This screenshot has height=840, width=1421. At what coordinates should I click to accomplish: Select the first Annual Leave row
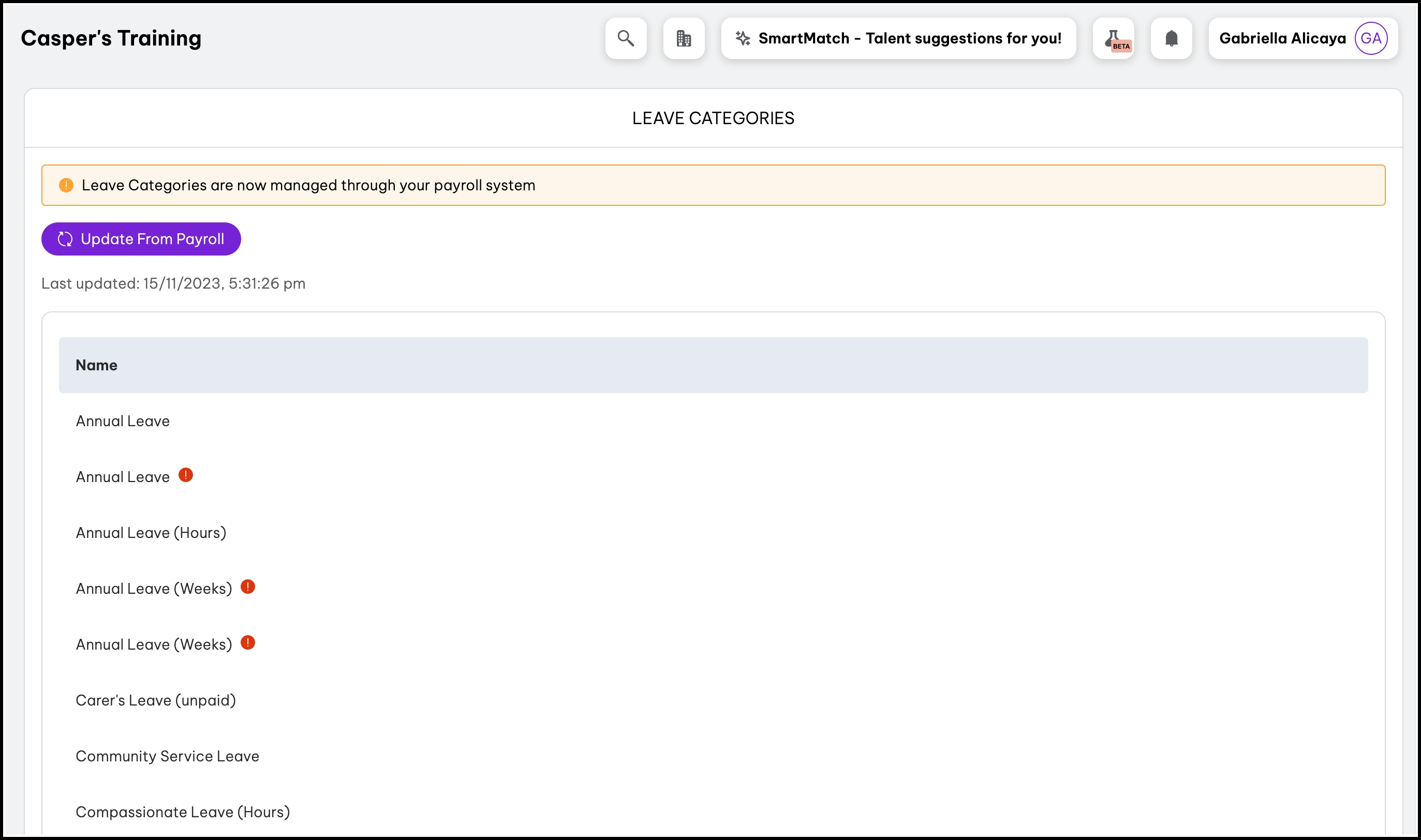click(123, 421)
